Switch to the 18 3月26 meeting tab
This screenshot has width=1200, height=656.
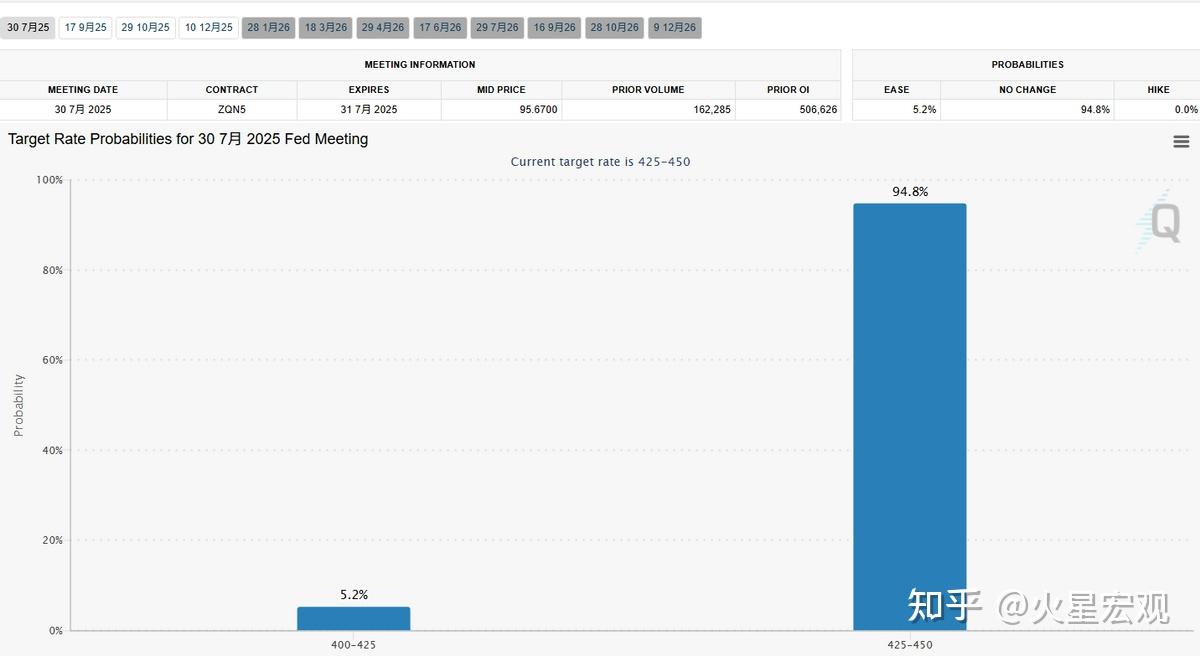[x=325, y=28]
